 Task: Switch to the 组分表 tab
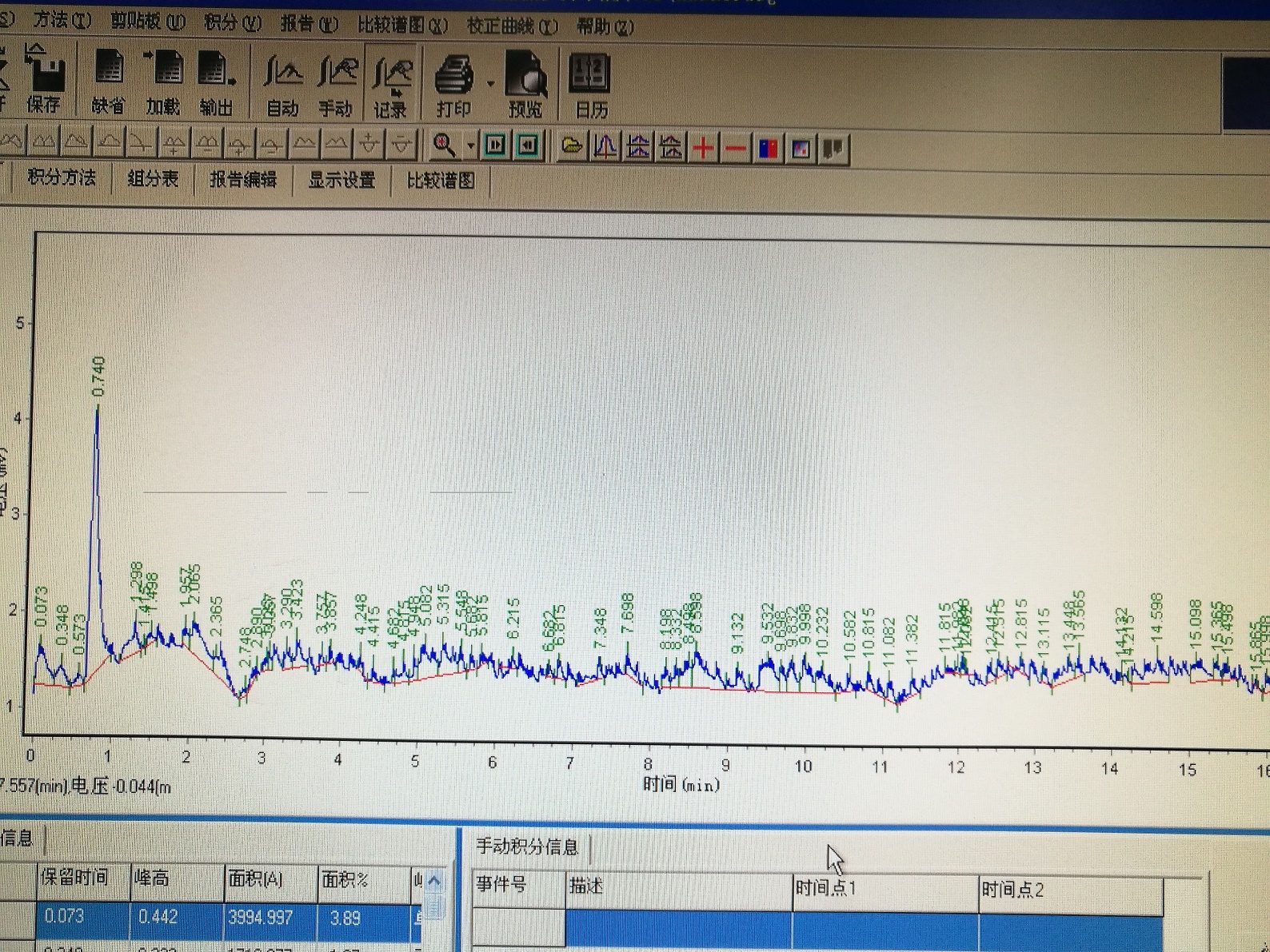153,179
